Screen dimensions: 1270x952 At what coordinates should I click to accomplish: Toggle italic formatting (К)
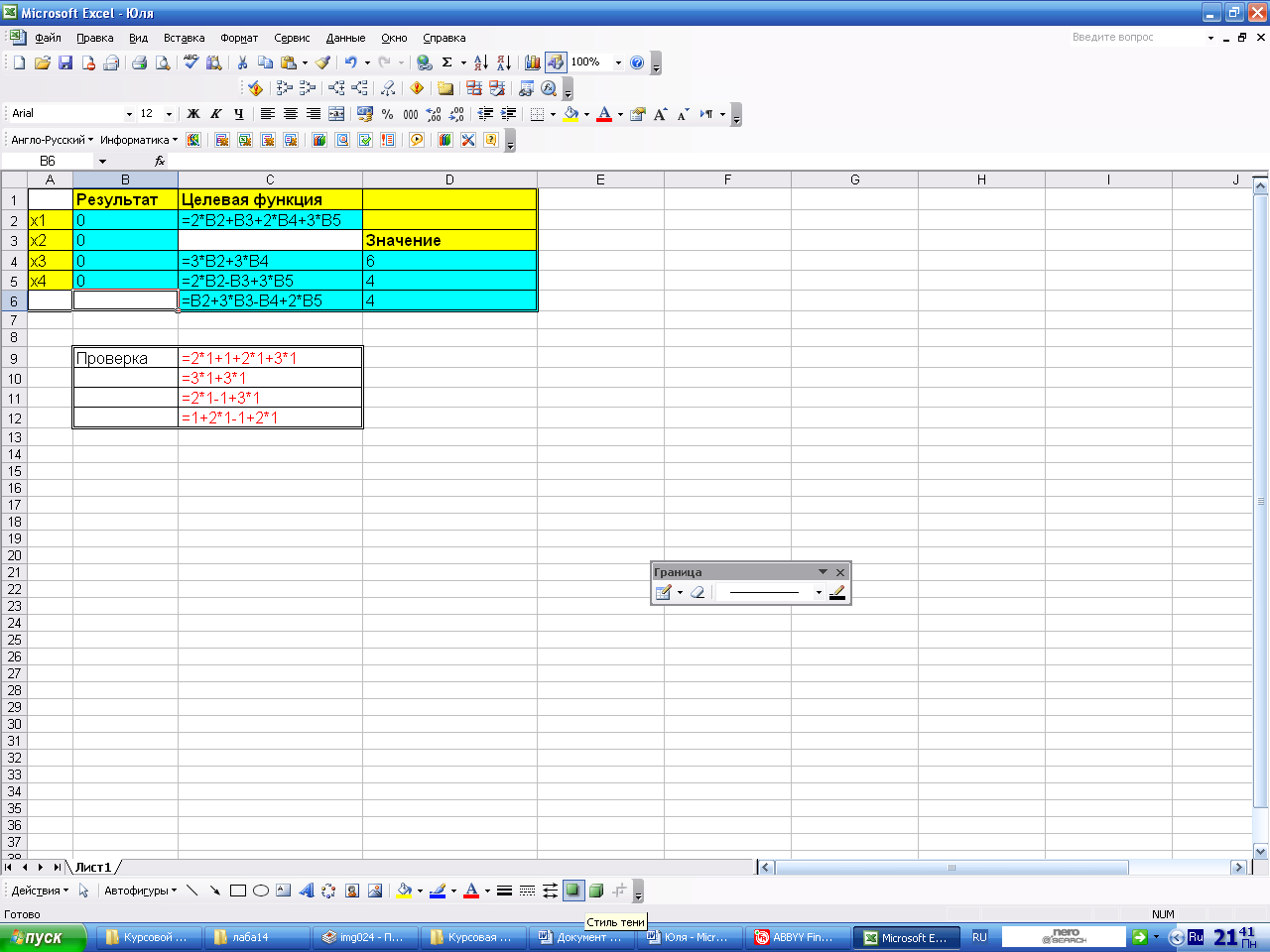[216, 114]
